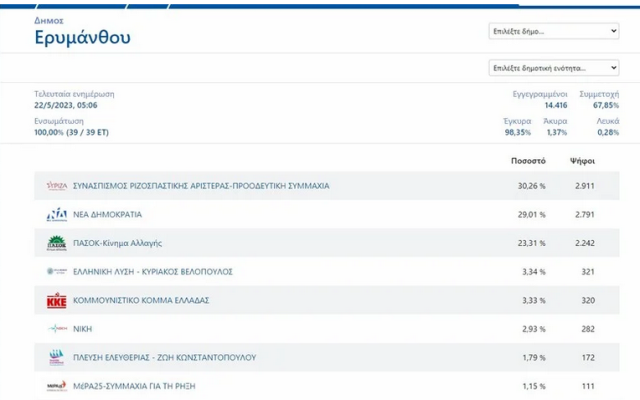This screenshot has height=400, width=640.
Task: Click the '1,37%' invalid votes value
Action: pos(557,132)
